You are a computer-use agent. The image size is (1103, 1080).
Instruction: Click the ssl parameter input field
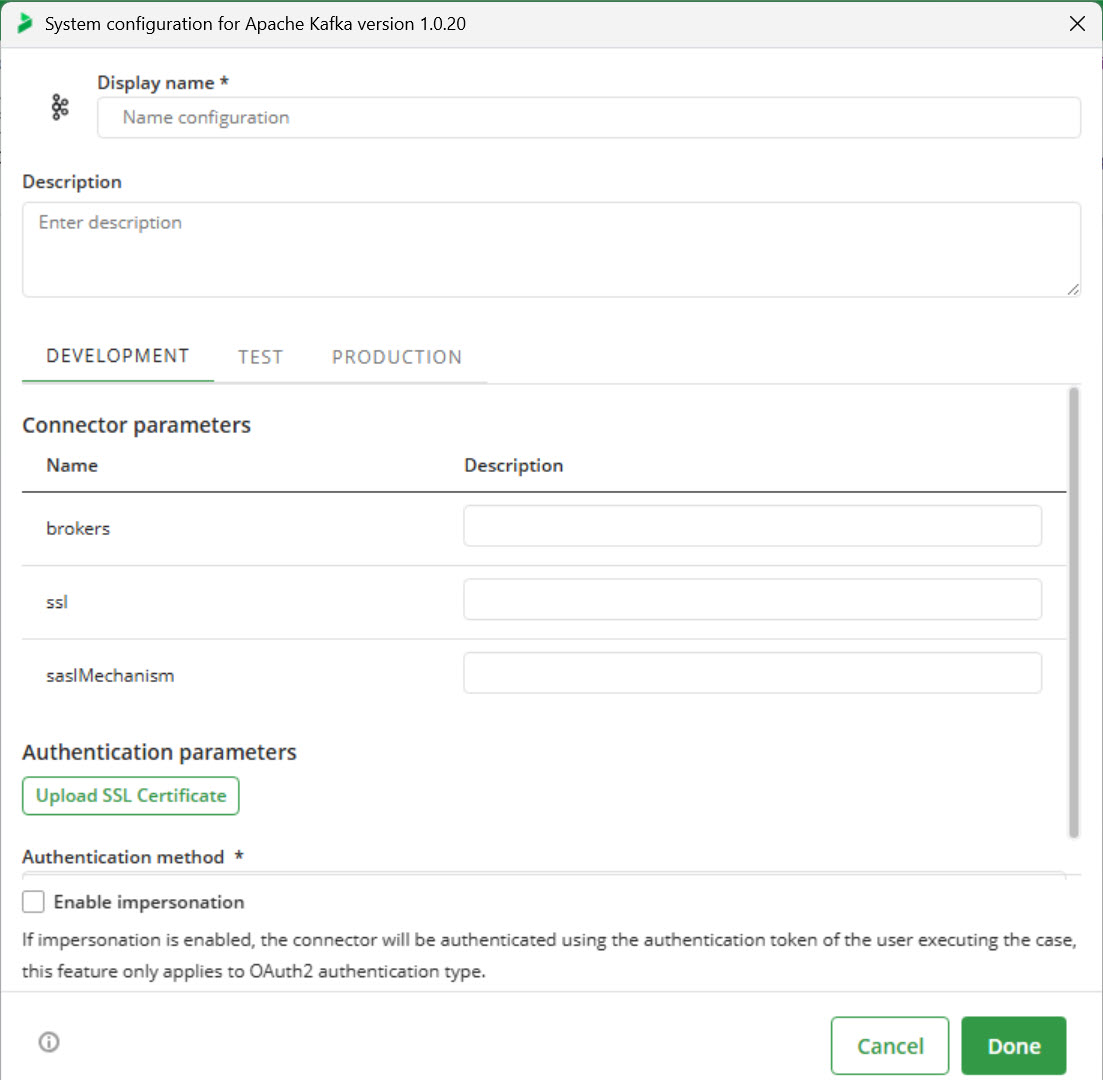point(752,599)
